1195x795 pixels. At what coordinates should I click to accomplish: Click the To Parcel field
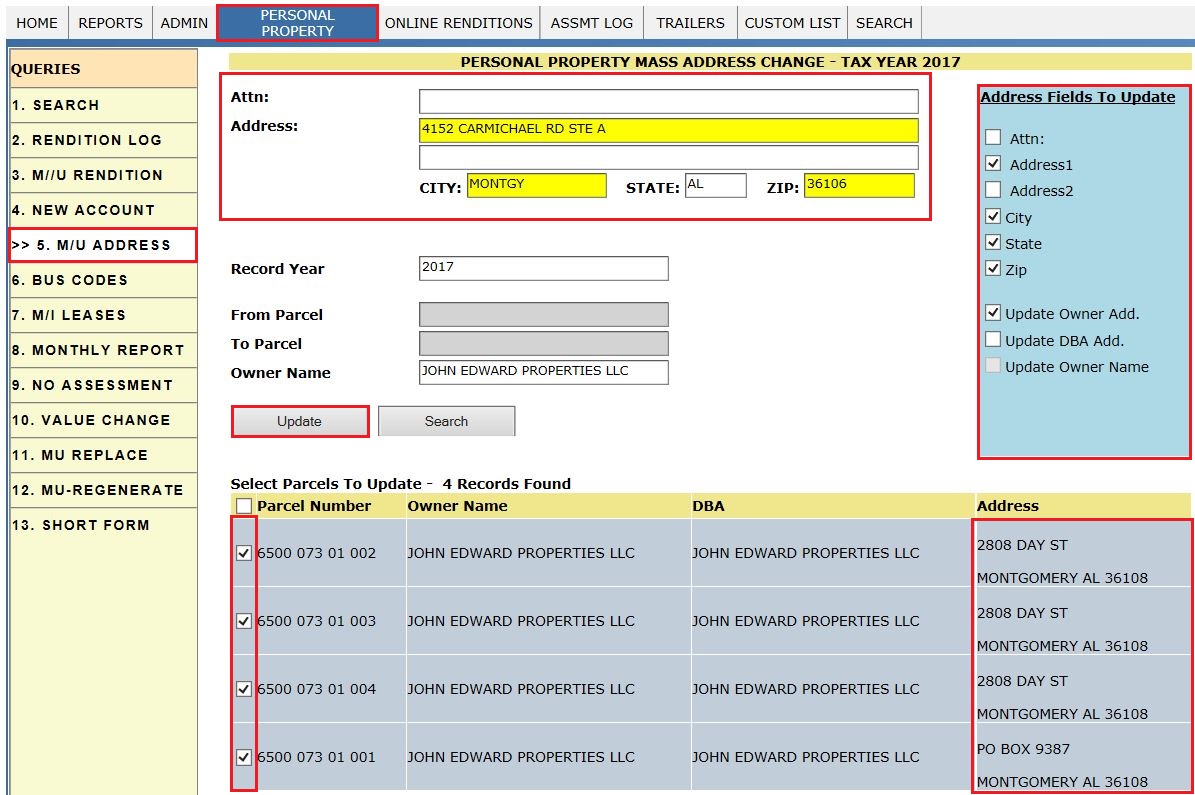pyautogui.click(x=543, y=343)
